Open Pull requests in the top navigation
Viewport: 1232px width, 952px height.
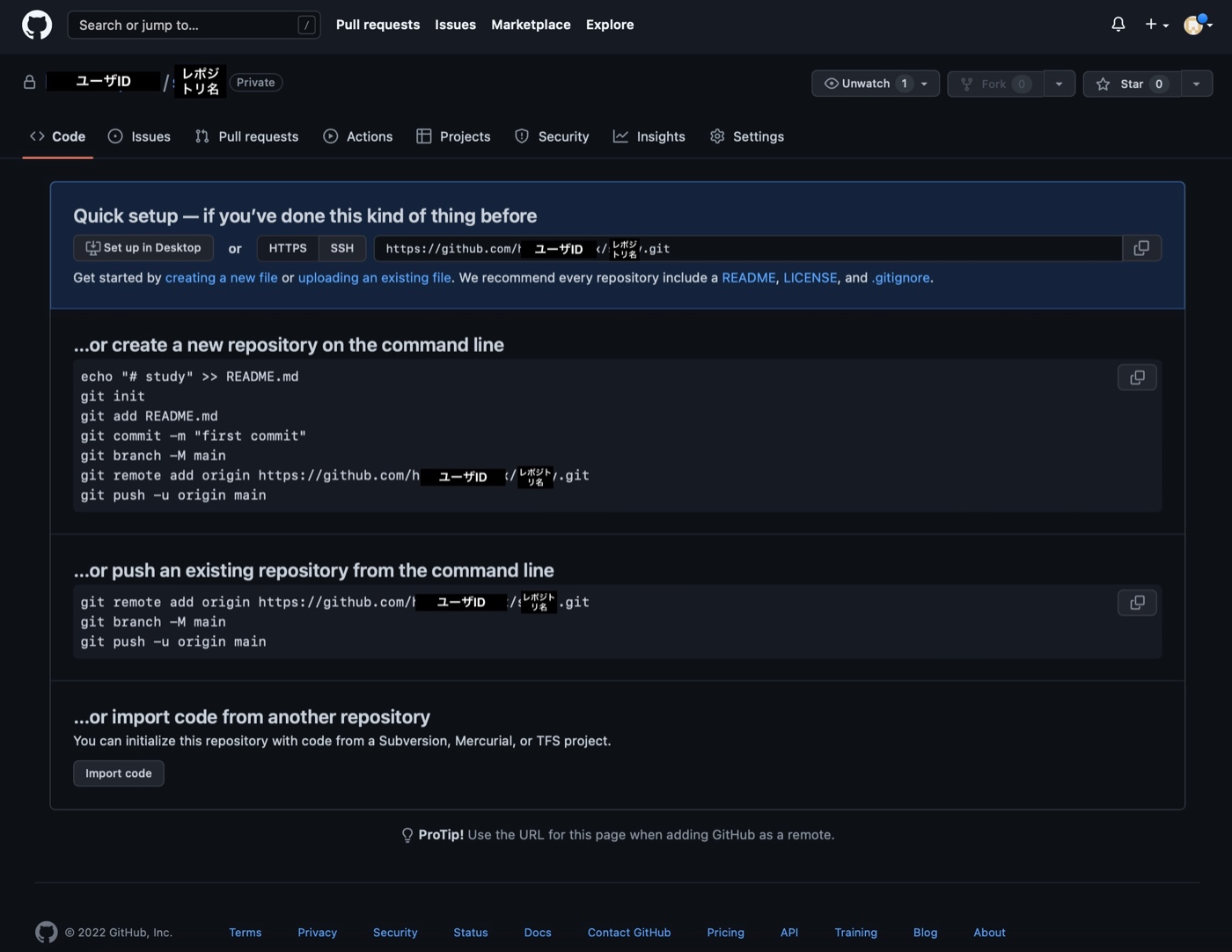[378, 25]
